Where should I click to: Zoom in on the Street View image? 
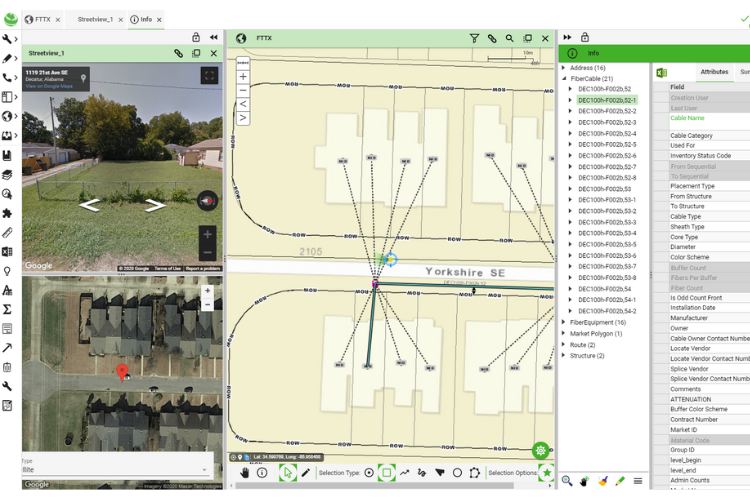tap(208, 234)
